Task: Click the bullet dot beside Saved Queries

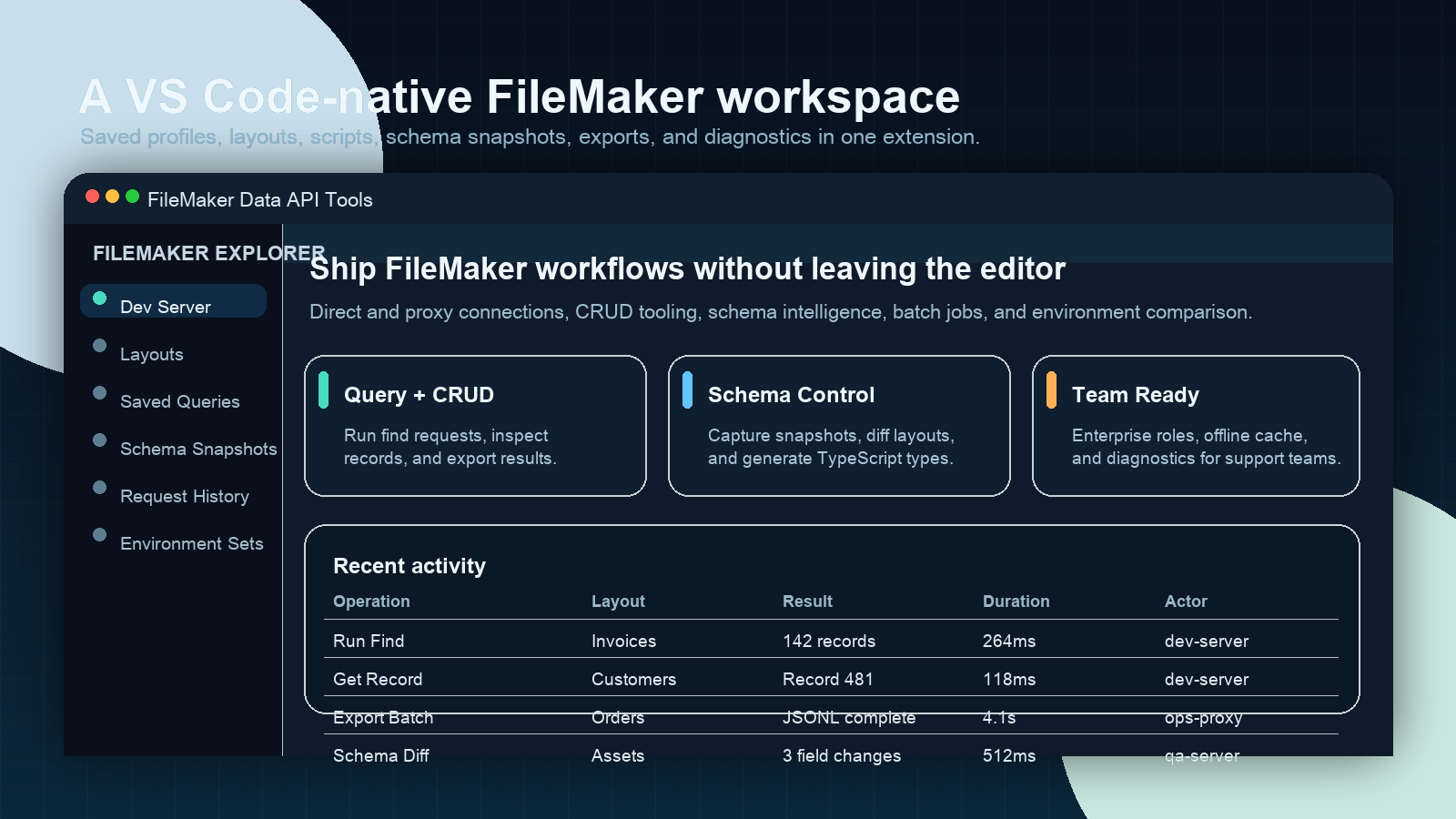Action: pyautogui.click(x=100, y=393)
